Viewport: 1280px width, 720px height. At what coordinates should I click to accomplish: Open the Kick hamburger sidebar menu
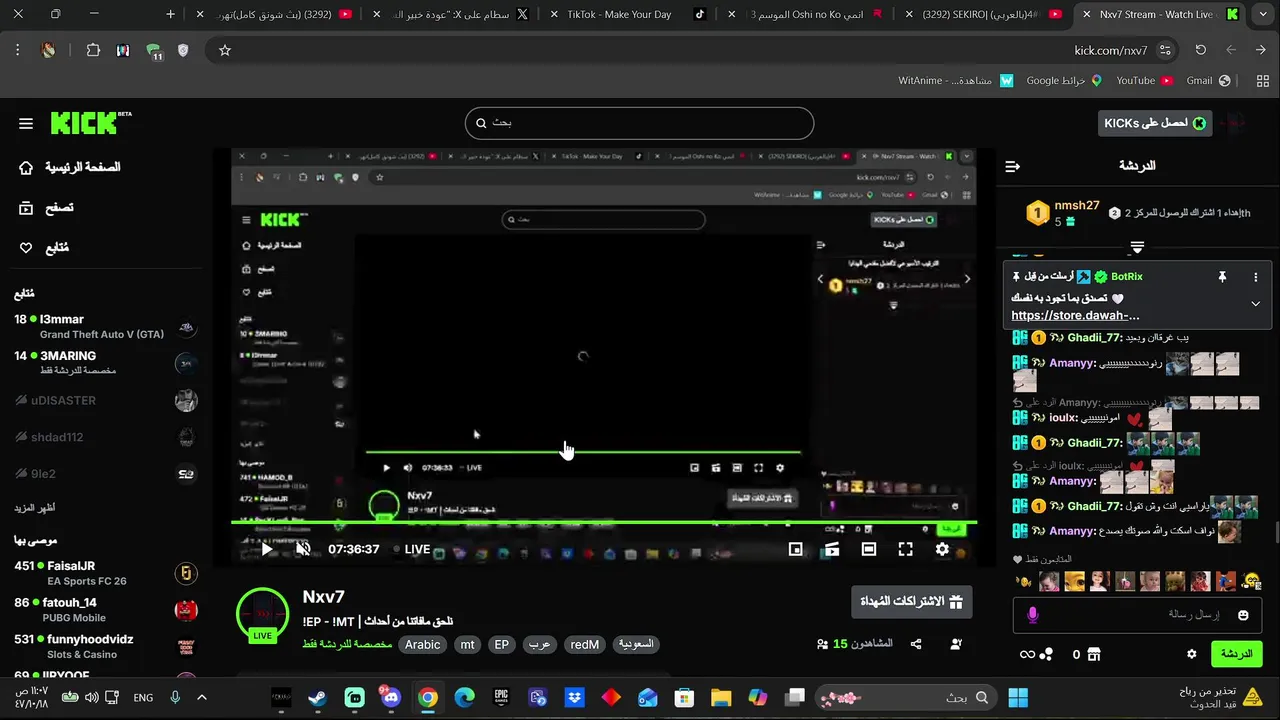(x=26, y=124)
